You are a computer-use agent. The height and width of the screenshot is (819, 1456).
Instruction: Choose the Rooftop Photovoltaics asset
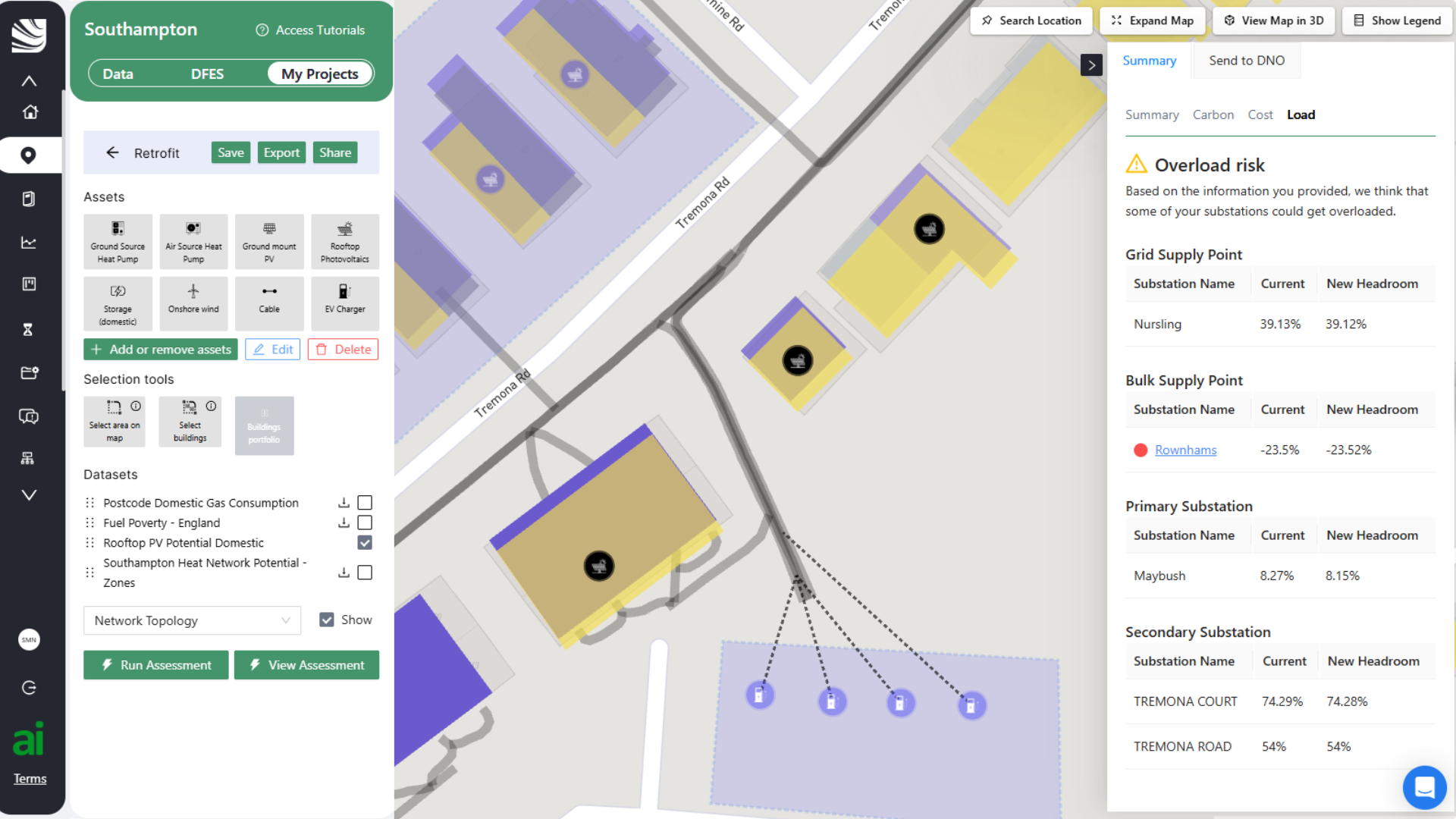[x=345, y=241]
